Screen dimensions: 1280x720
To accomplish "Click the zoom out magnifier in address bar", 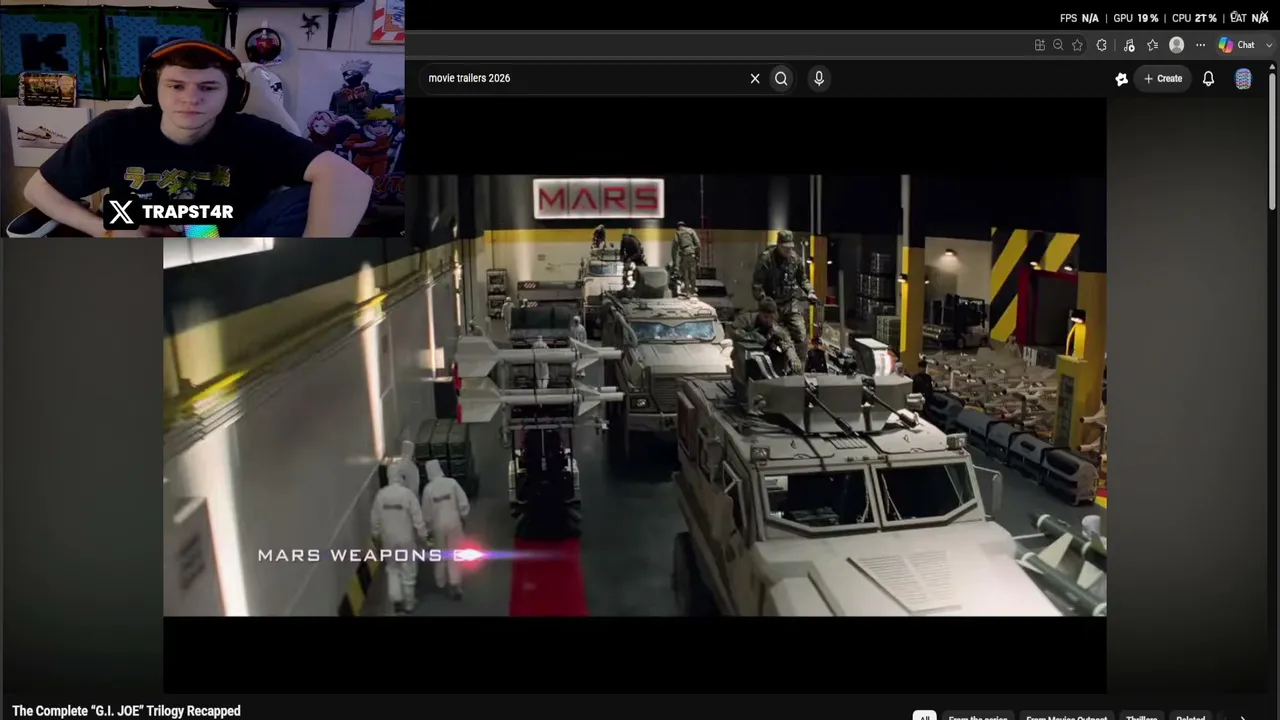I will (1058, 45).
